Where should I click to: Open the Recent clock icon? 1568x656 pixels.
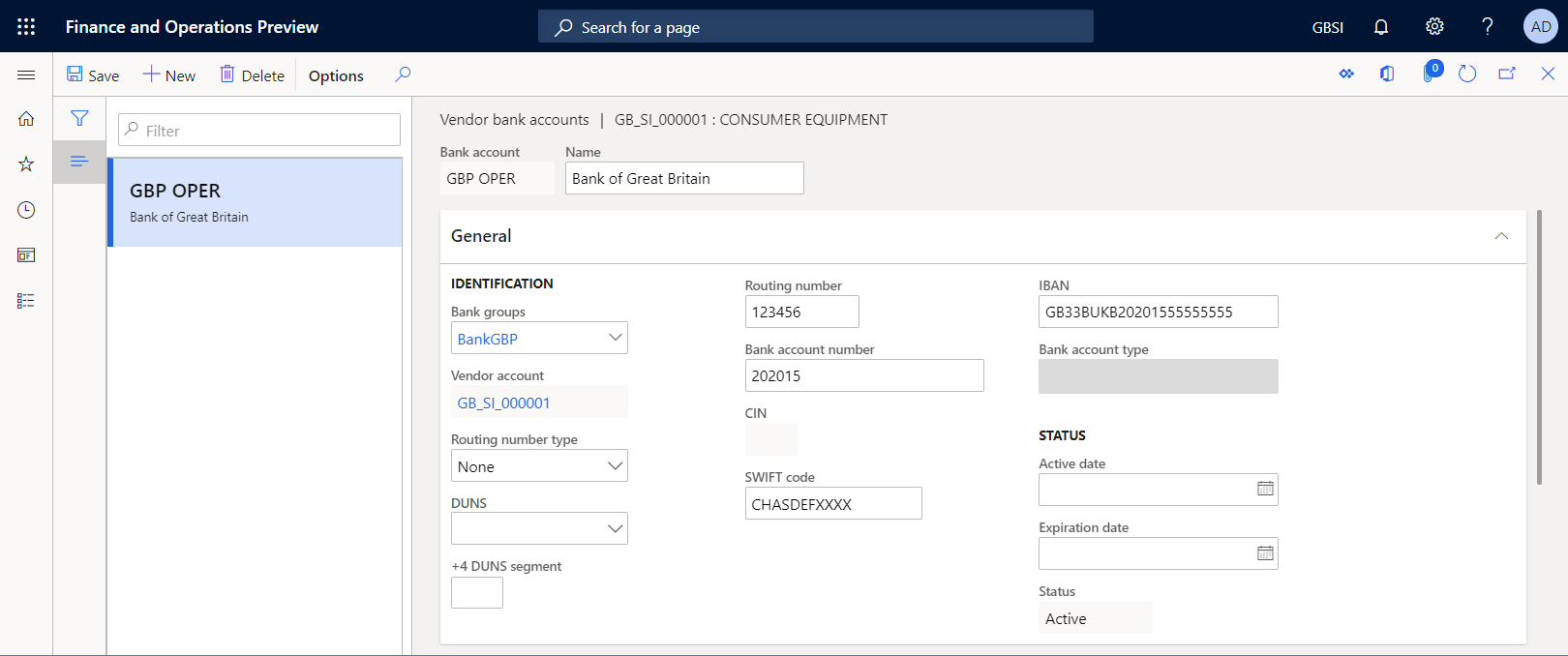(26, 209)
